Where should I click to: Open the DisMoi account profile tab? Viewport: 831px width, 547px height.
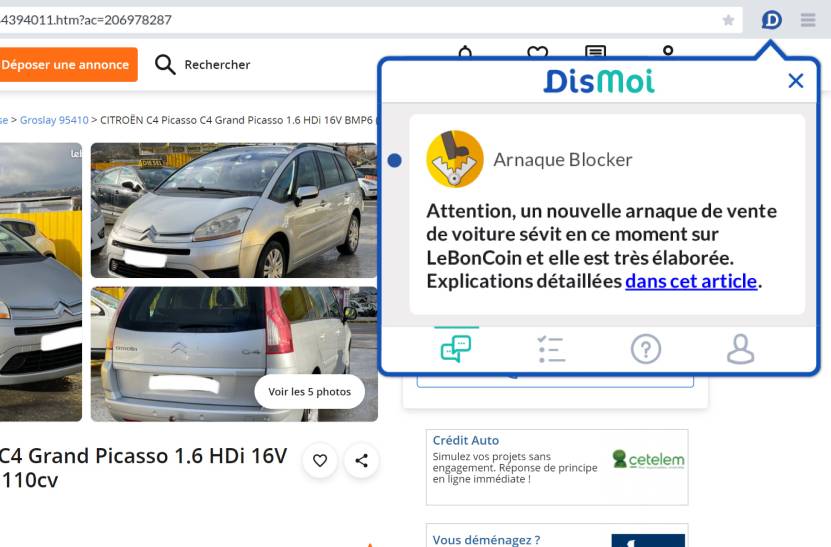pos(740,349)
